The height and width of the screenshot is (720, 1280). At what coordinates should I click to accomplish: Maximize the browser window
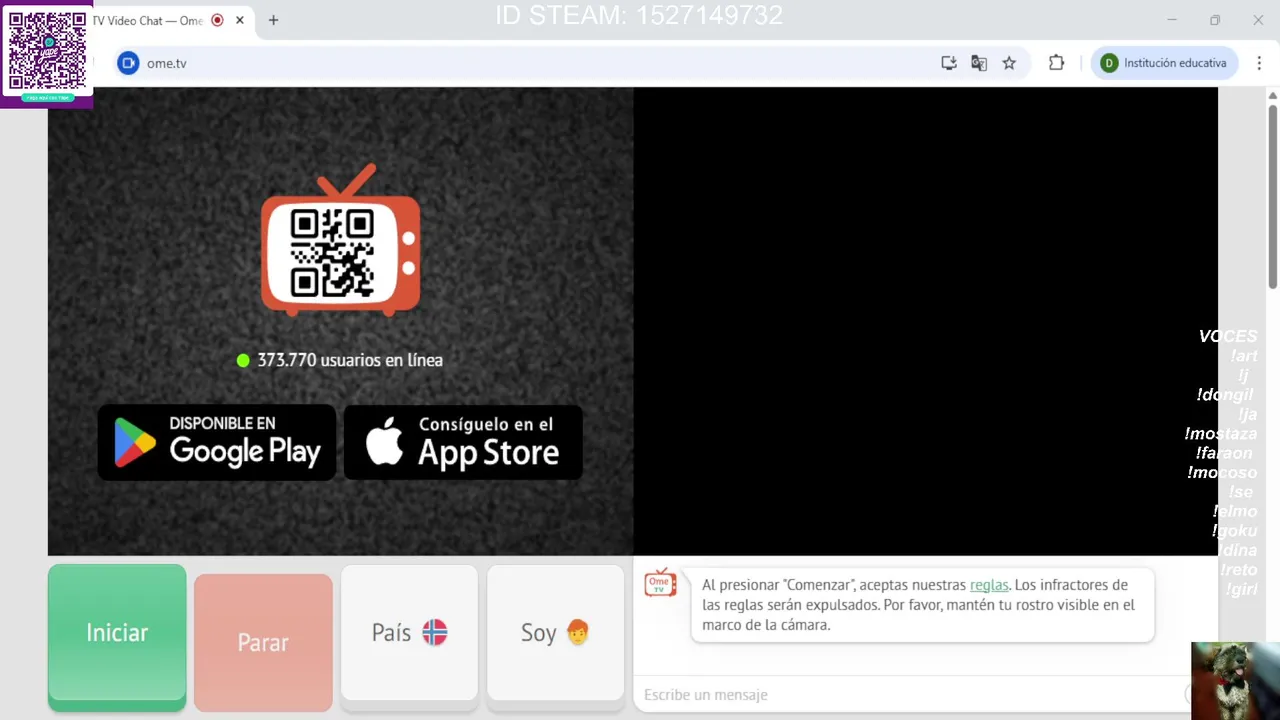[1215, 20]
